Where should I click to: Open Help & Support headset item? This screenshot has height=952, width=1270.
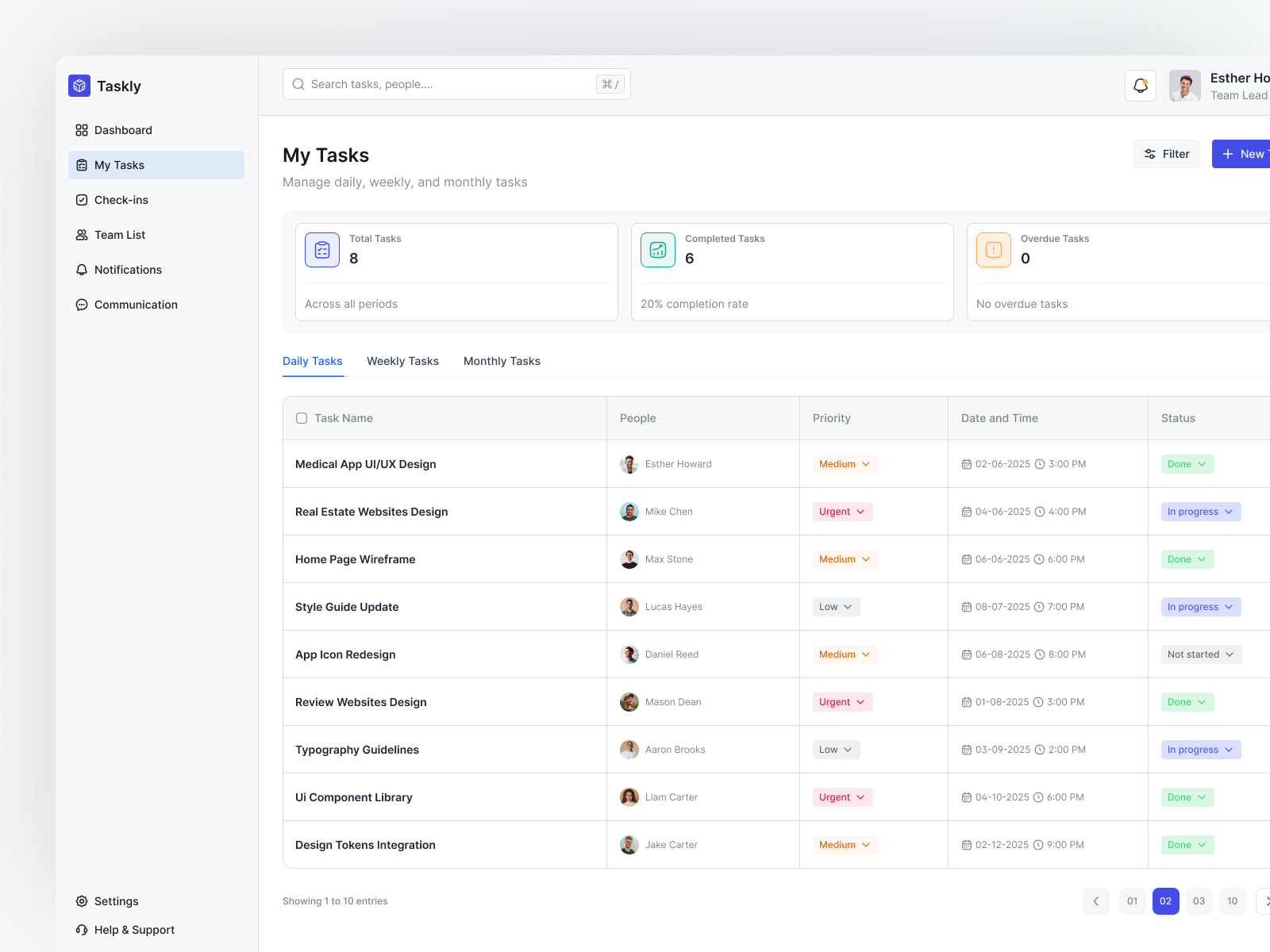(x=125, y=930)
